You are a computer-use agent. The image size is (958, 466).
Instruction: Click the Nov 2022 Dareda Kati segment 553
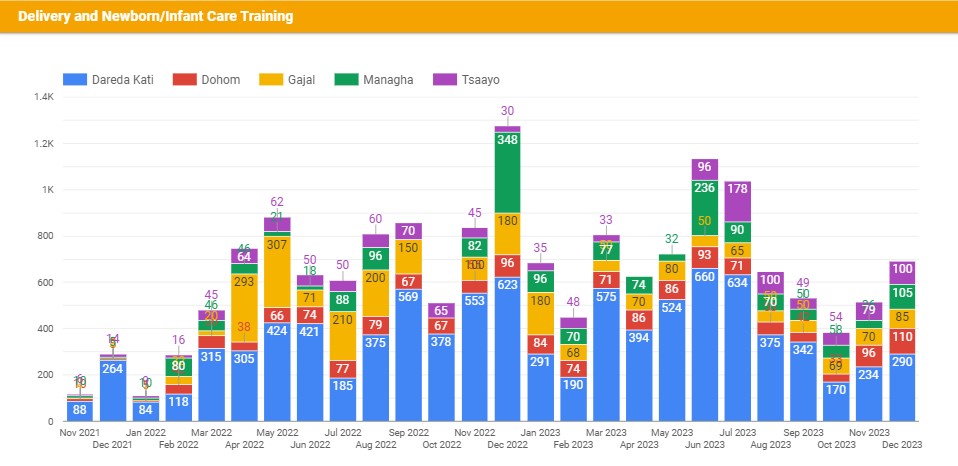click(x=475, y=357)
